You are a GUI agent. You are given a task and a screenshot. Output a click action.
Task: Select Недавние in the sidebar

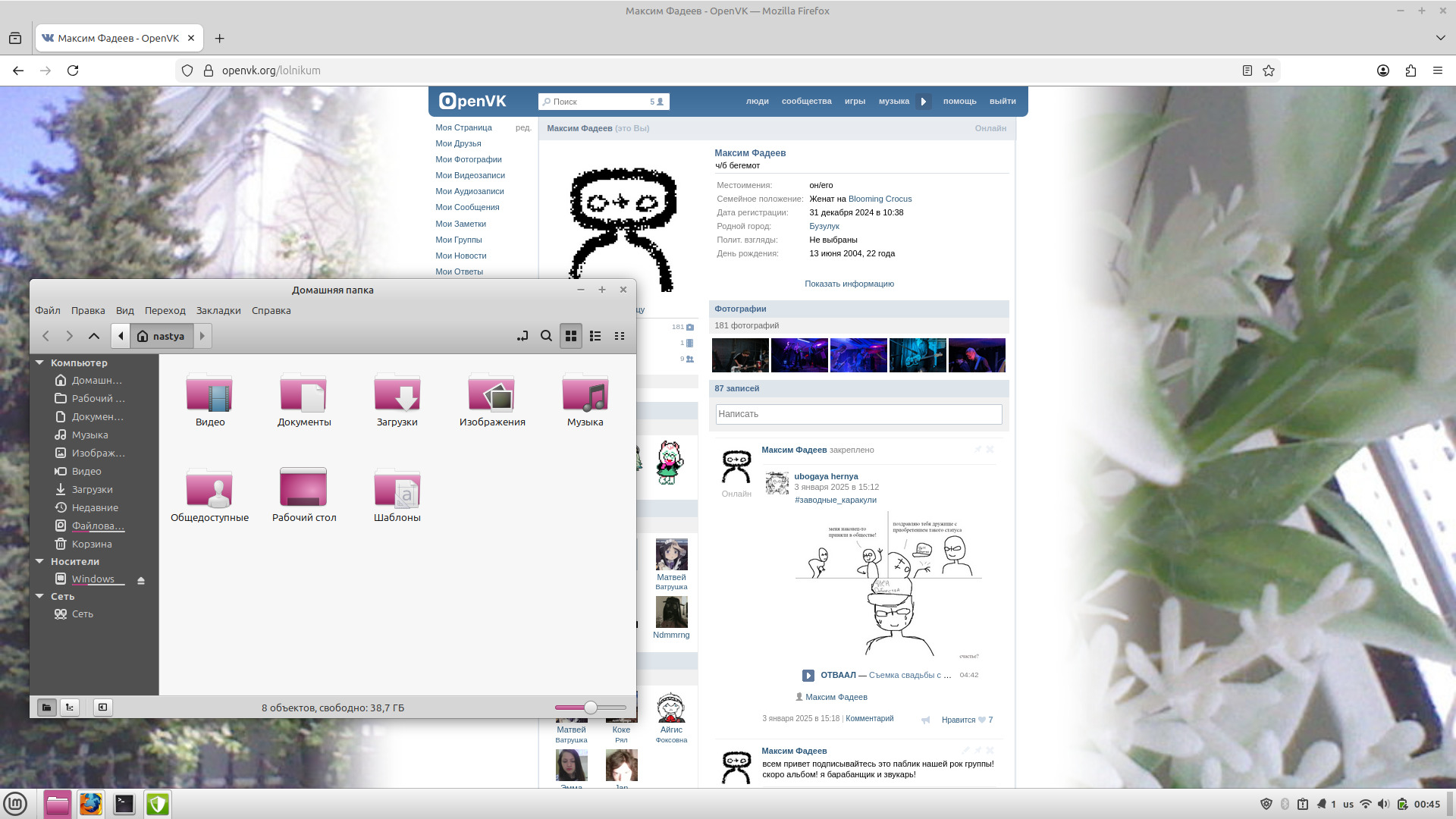pos(95,507)
